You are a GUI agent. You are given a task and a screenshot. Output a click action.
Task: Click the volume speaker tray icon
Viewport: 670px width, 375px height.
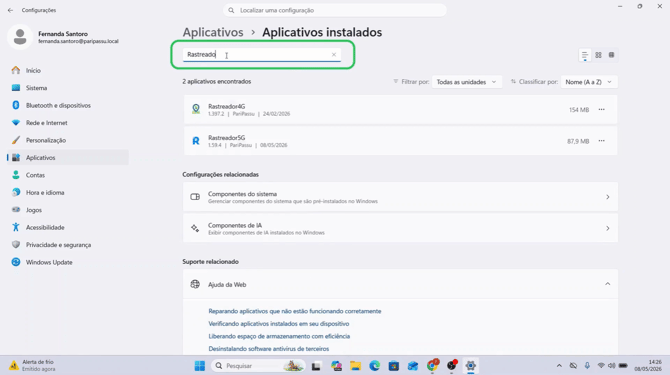click(x=611, y=366)
